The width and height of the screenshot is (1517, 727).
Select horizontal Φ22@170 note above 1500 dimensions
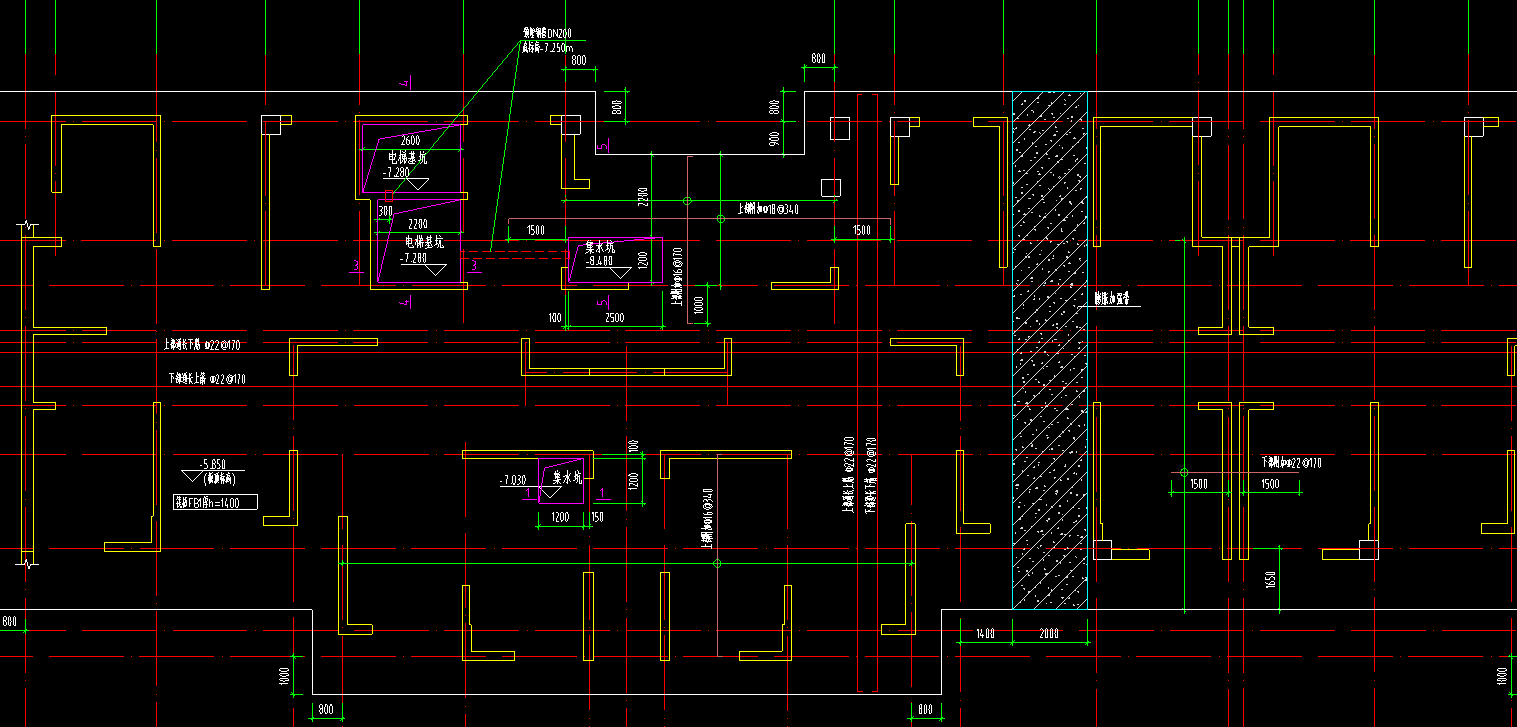coord(1292,462)
